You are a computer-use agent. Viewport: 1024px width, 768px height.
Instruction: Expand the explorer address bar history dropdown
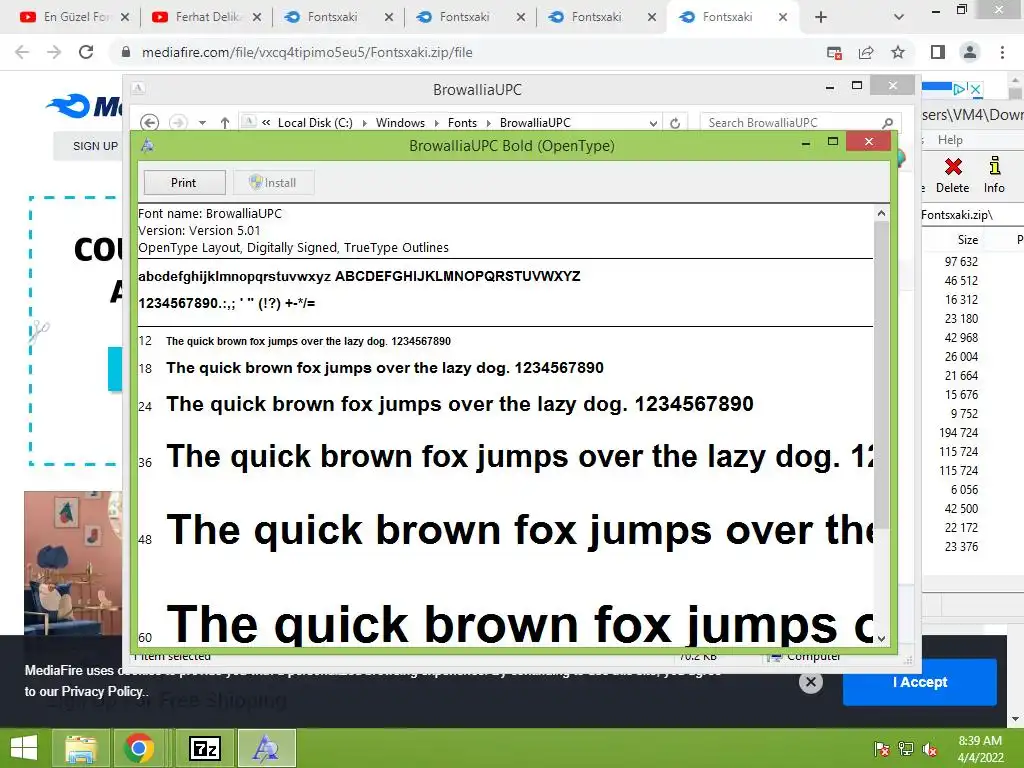point(652,123)
